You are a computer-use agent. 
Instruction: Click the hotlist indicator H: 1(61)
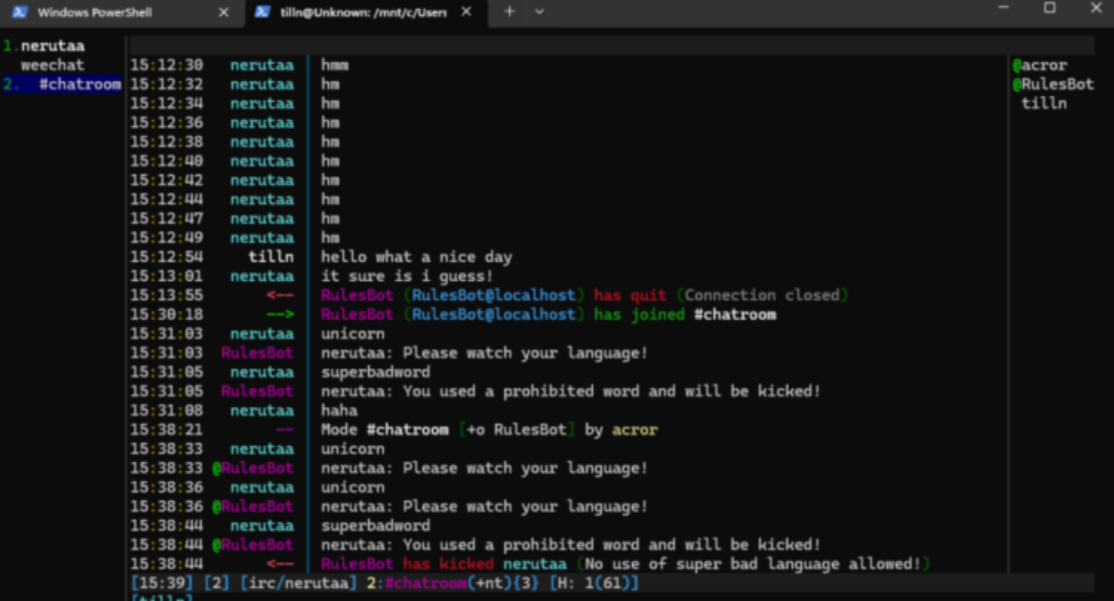click(593, 583)
